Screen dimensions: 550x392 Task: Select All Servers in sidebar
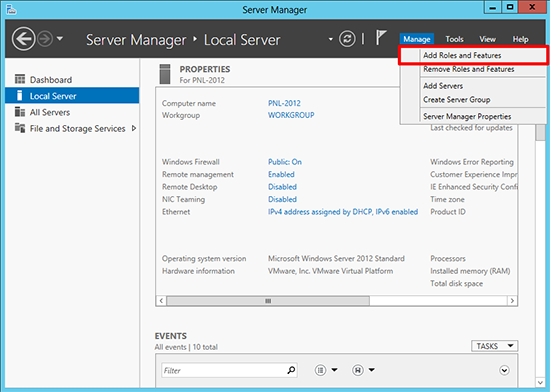(72, 112)
